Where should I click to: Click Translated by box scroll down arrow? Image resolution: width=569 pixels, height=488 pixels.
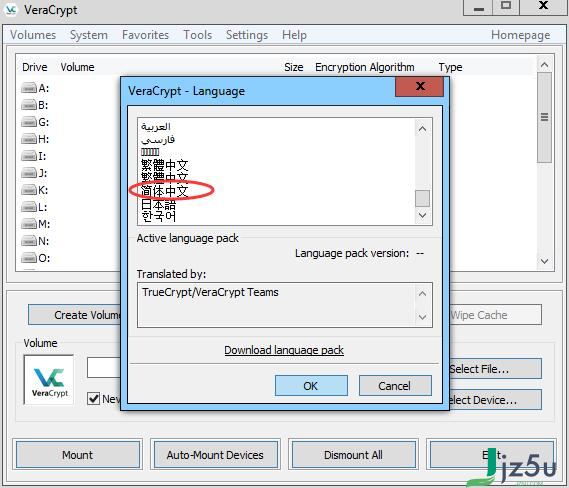click(422, 317)
